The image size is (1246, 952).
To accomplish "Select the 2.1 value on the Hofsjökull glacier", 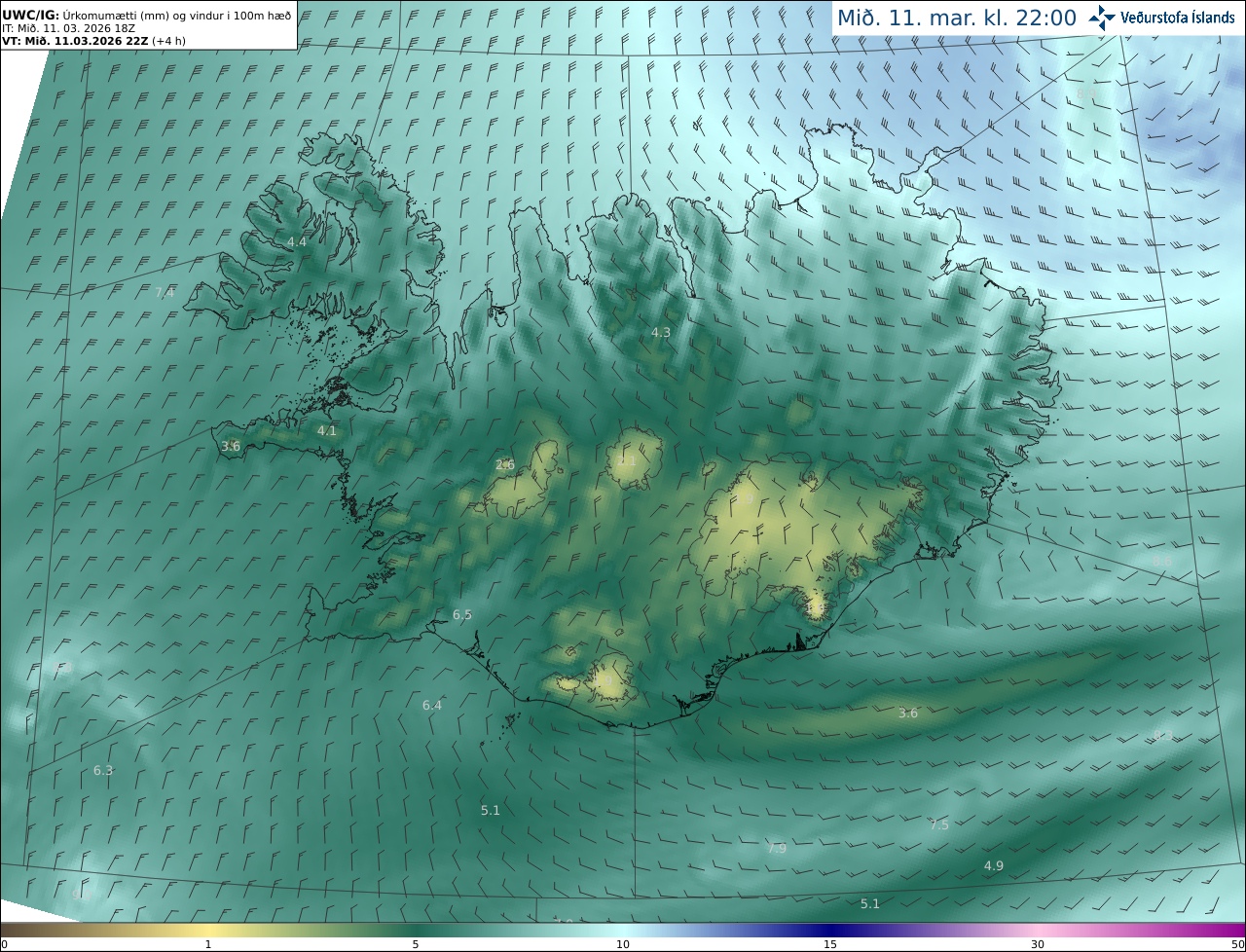I will pyautogui.click(x=627, y=461).
